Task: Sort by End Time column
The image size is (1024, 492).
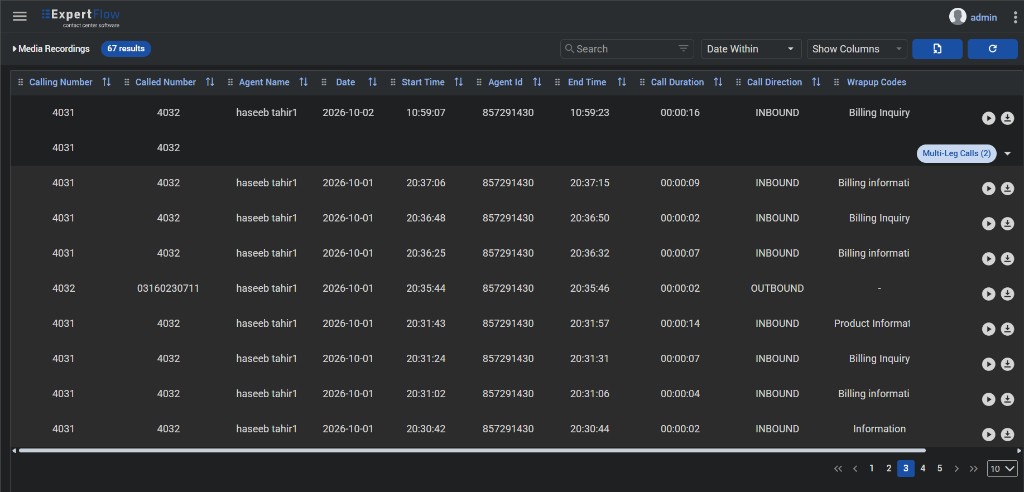Action: (622, 82)
